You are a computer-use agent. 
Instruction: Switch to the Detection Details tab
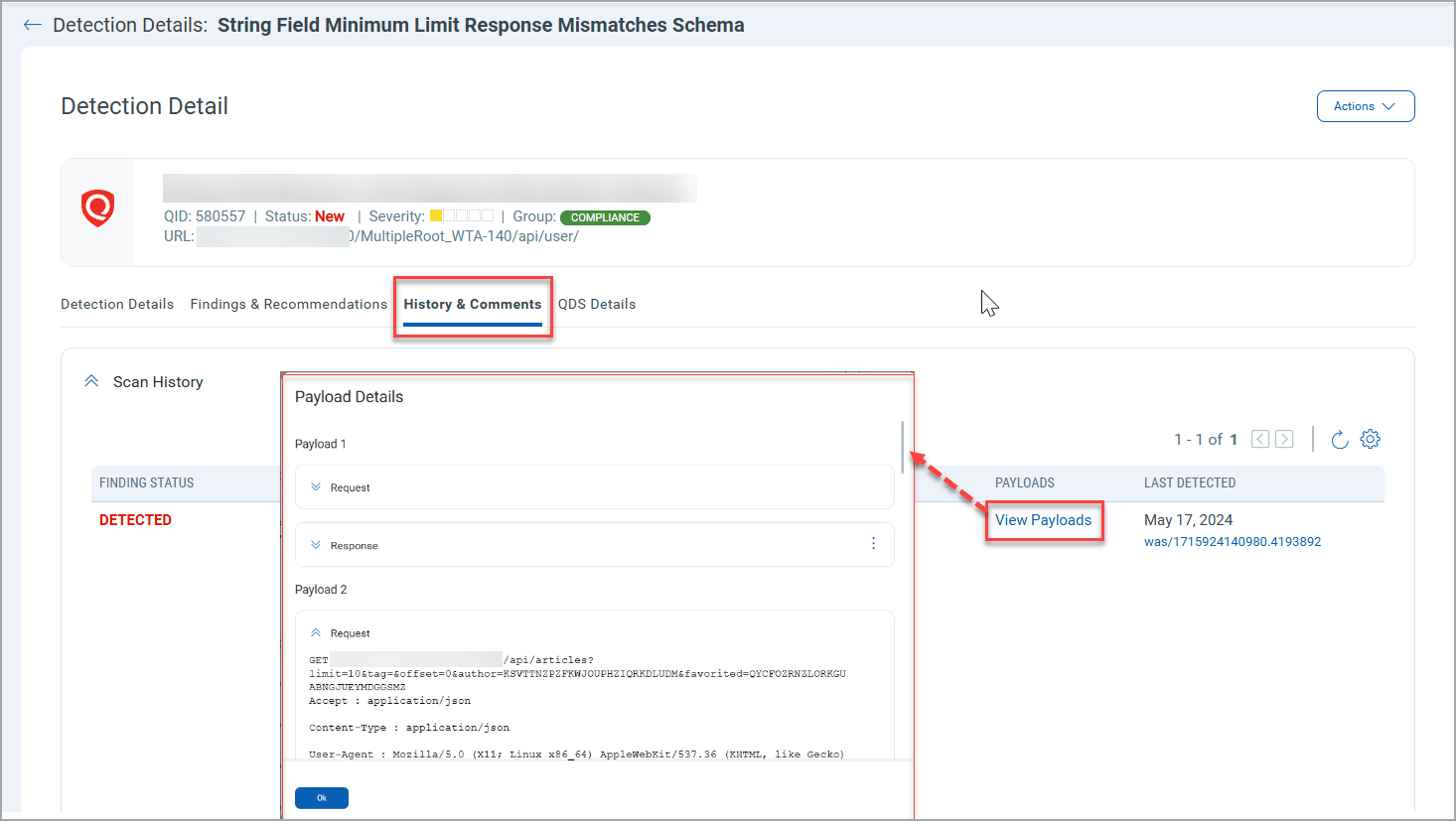point(117,304)
